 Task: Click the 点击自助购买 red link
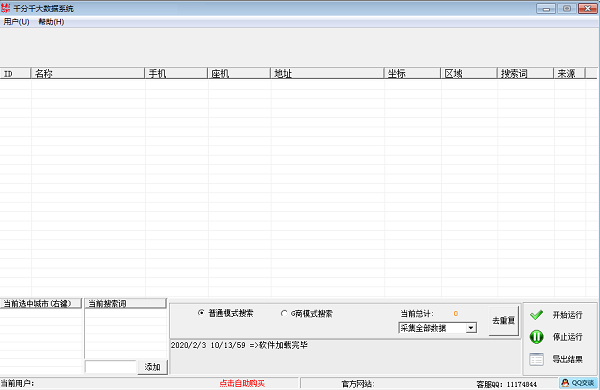(x=242, y=383)
